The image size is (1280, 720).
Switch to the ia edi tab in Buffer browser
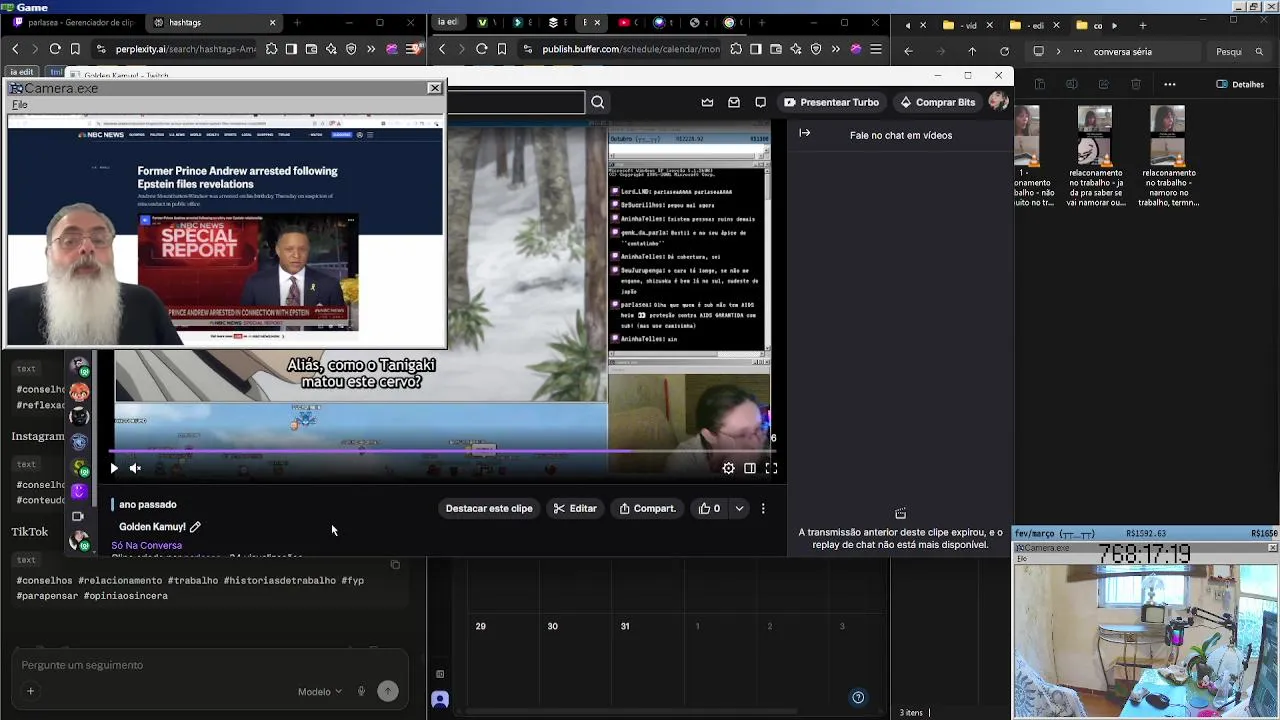tap(447, 22)
